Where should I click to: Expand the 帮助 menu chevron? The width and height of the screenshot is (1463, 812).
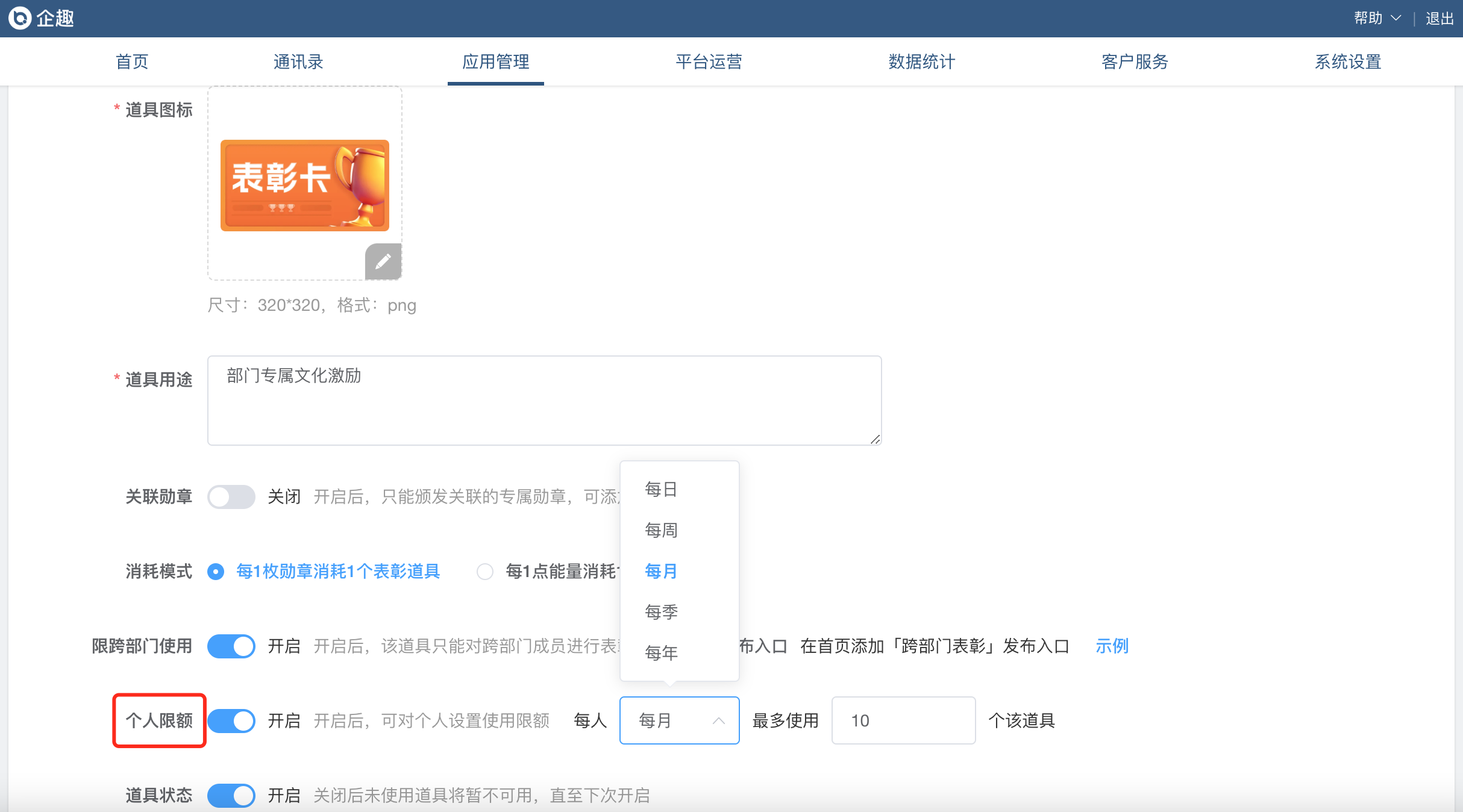pyautogui.click(x=1396, y=19)
